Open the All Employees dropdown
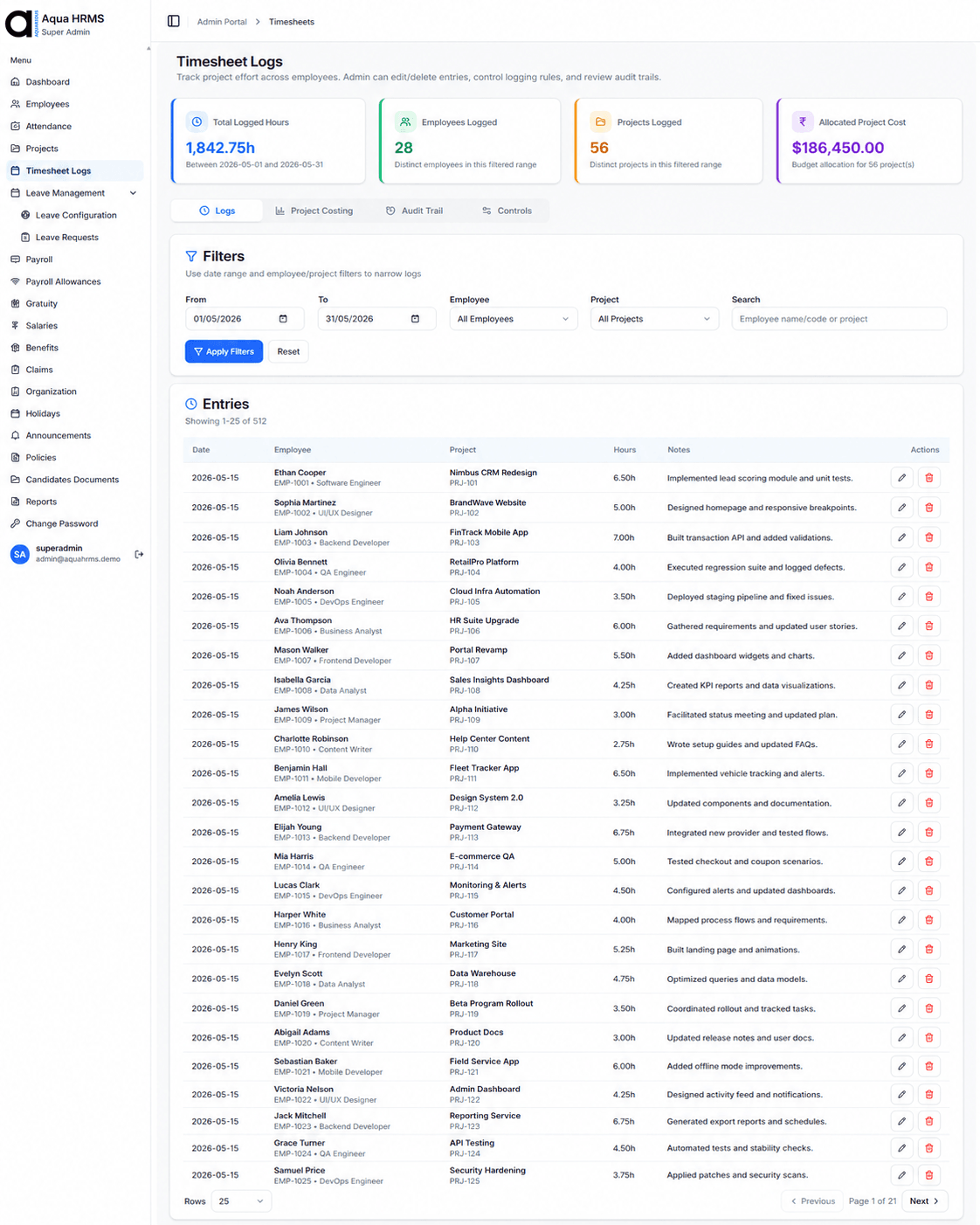This screenshot has height=1225, width=980. tap(514, 319)
